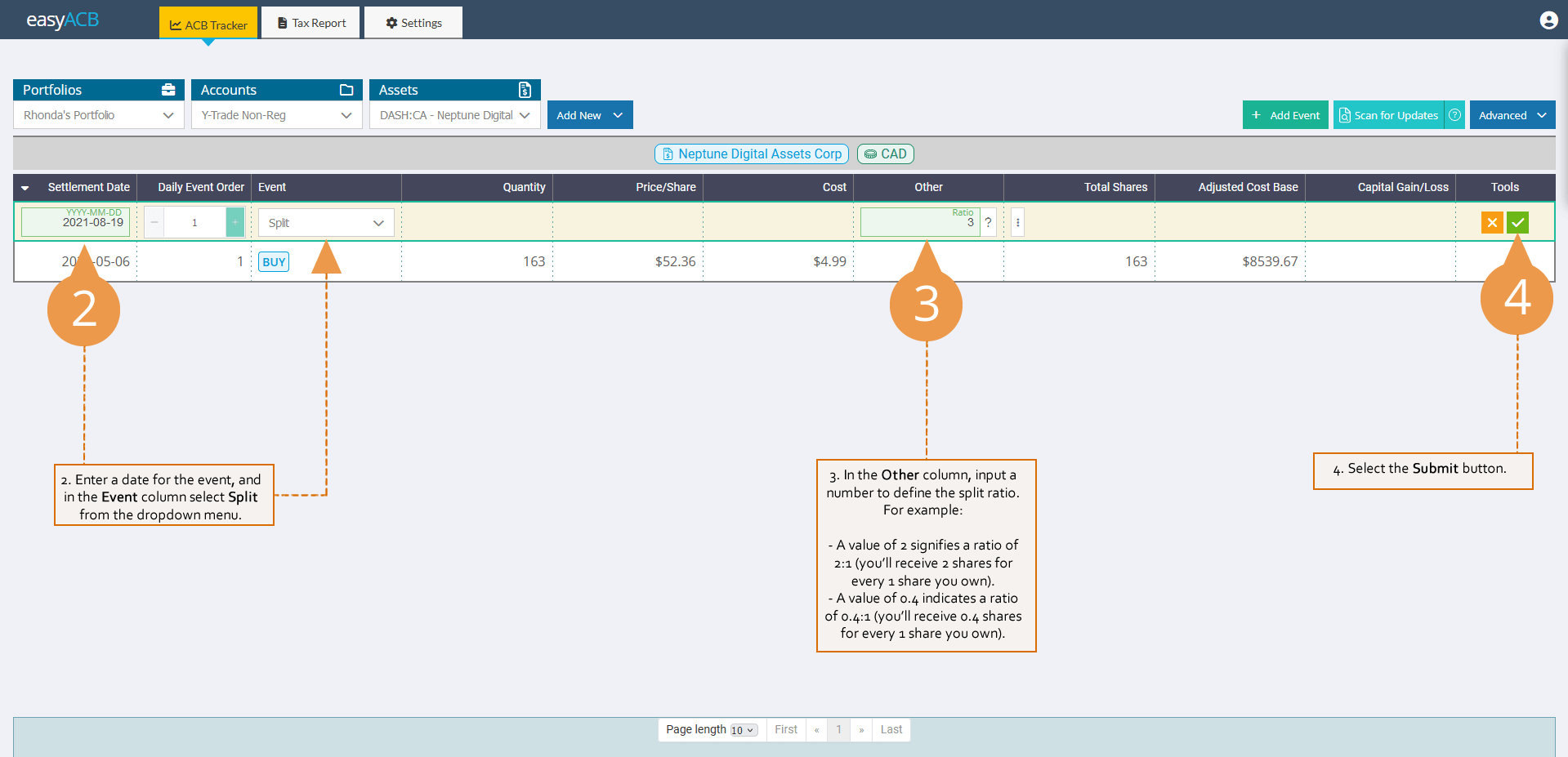Open the Neptune Digital Assets Corp link
Screen dimensions: 1568x757
(752, 154)
